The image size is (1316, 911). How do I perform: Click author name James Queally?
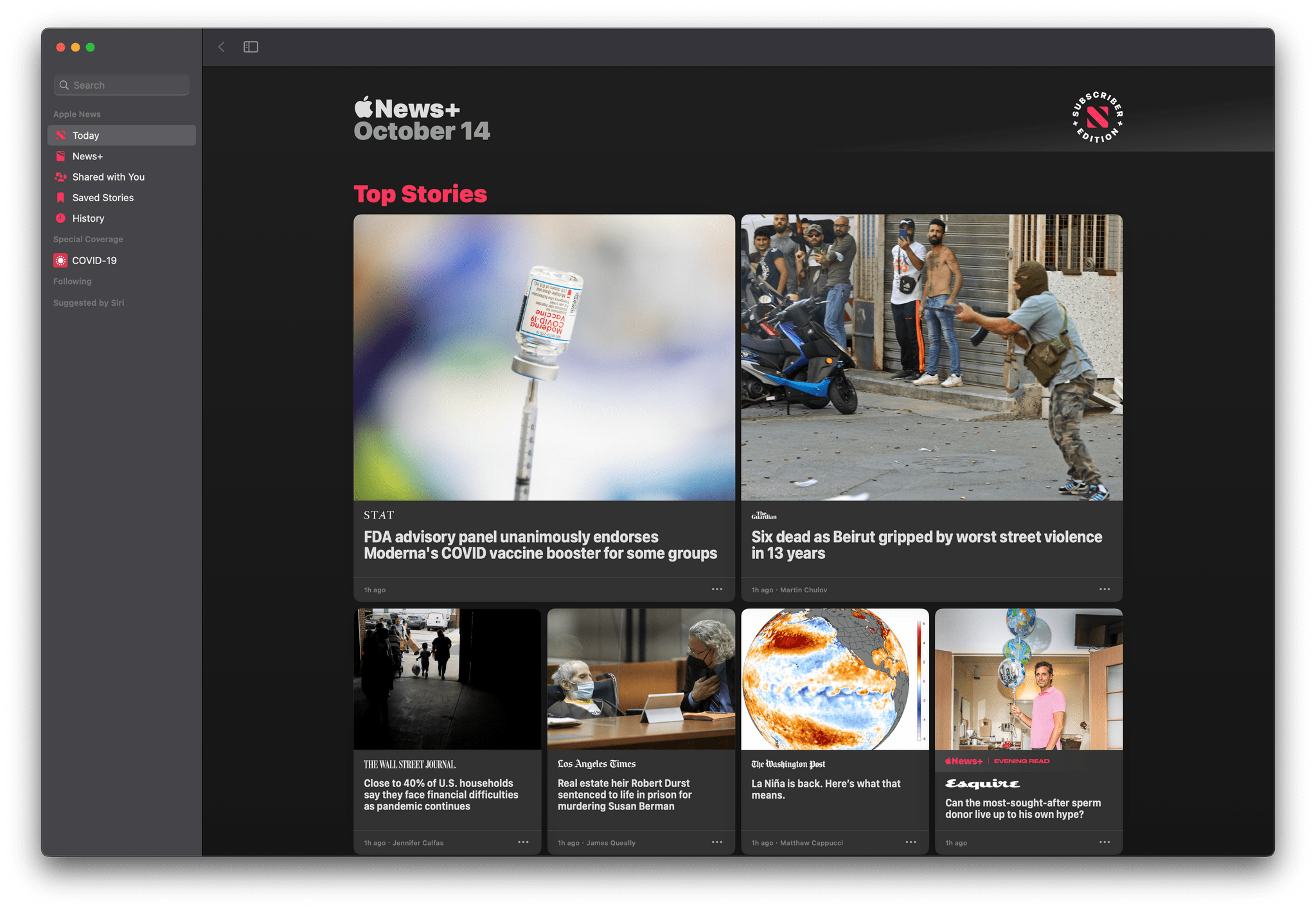(x=610, y=843)
